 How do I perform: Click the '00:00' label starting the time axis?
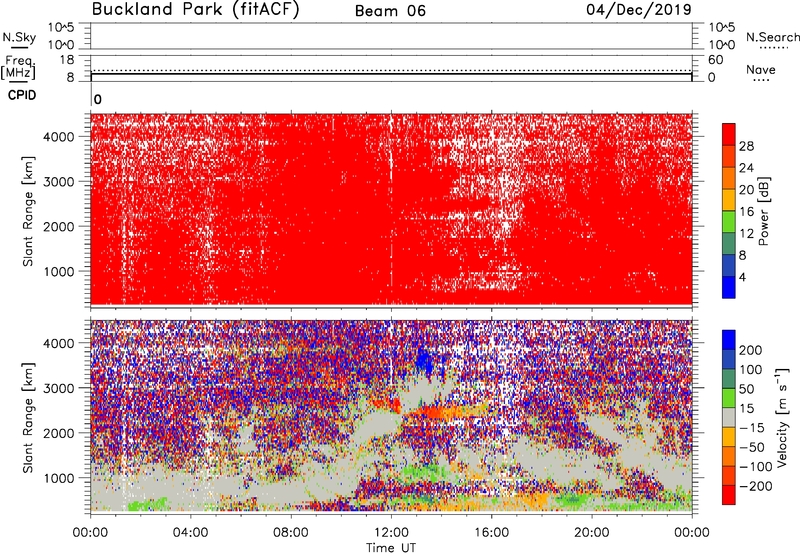click(x=90, y=533)
